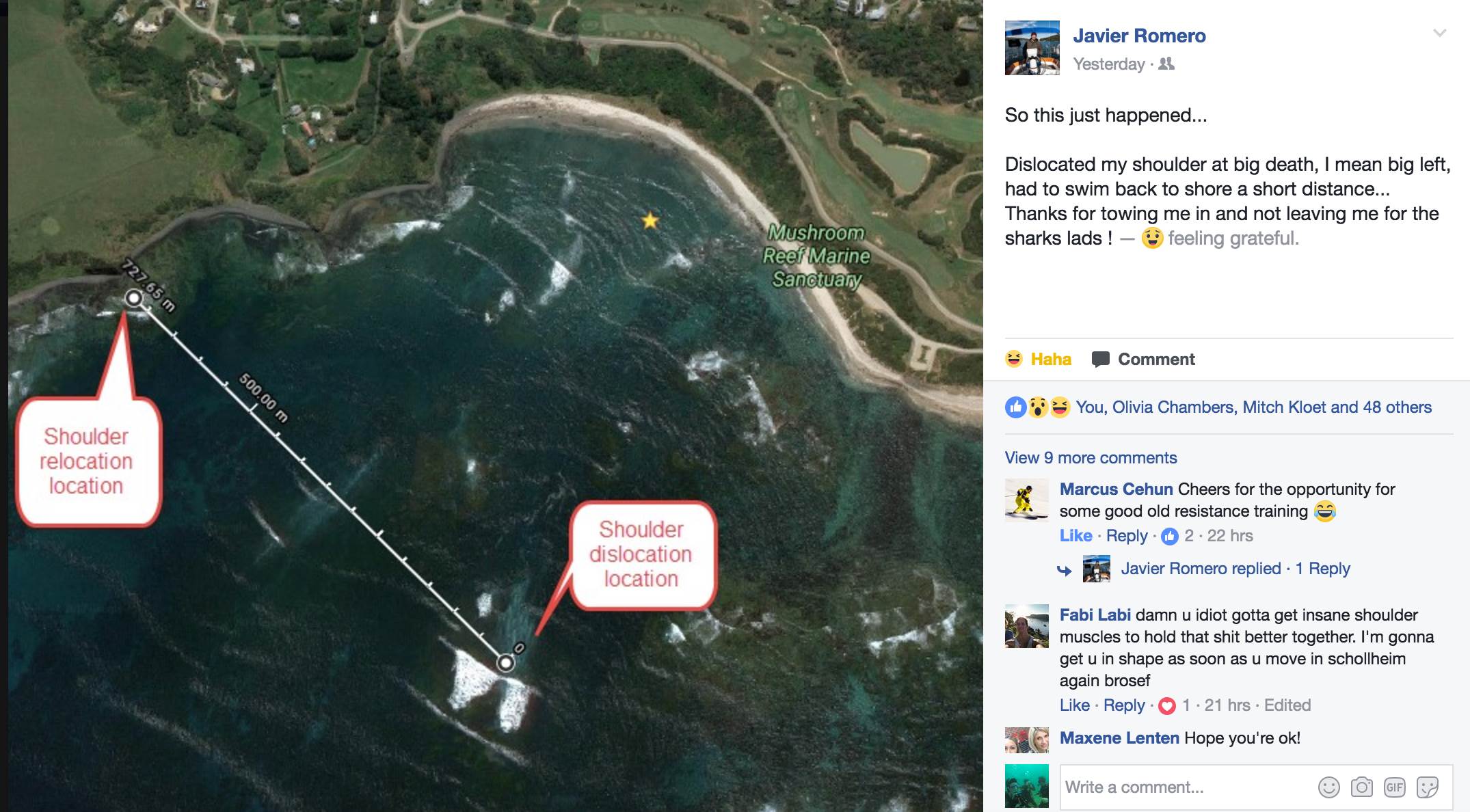The image size is (1470, 812).
Task: Open Maxene Lenten's profile
Action: pos(1119,738)
